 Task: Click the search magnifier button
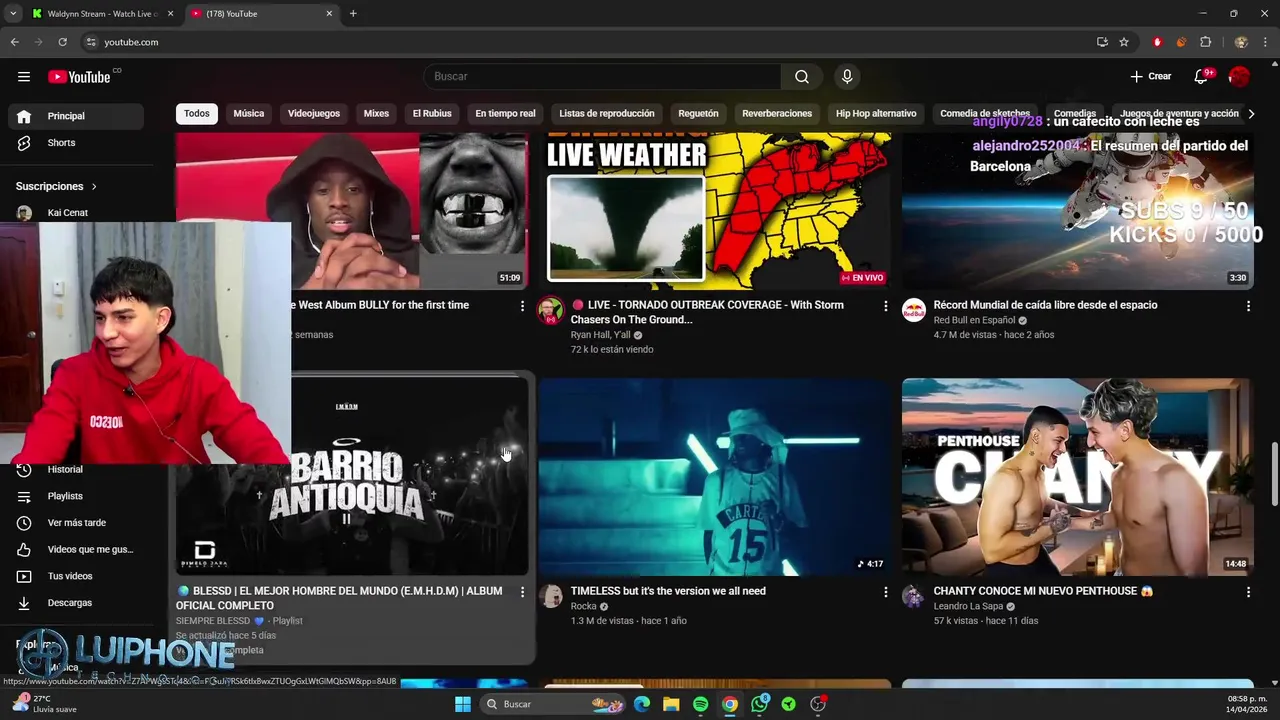802,77
